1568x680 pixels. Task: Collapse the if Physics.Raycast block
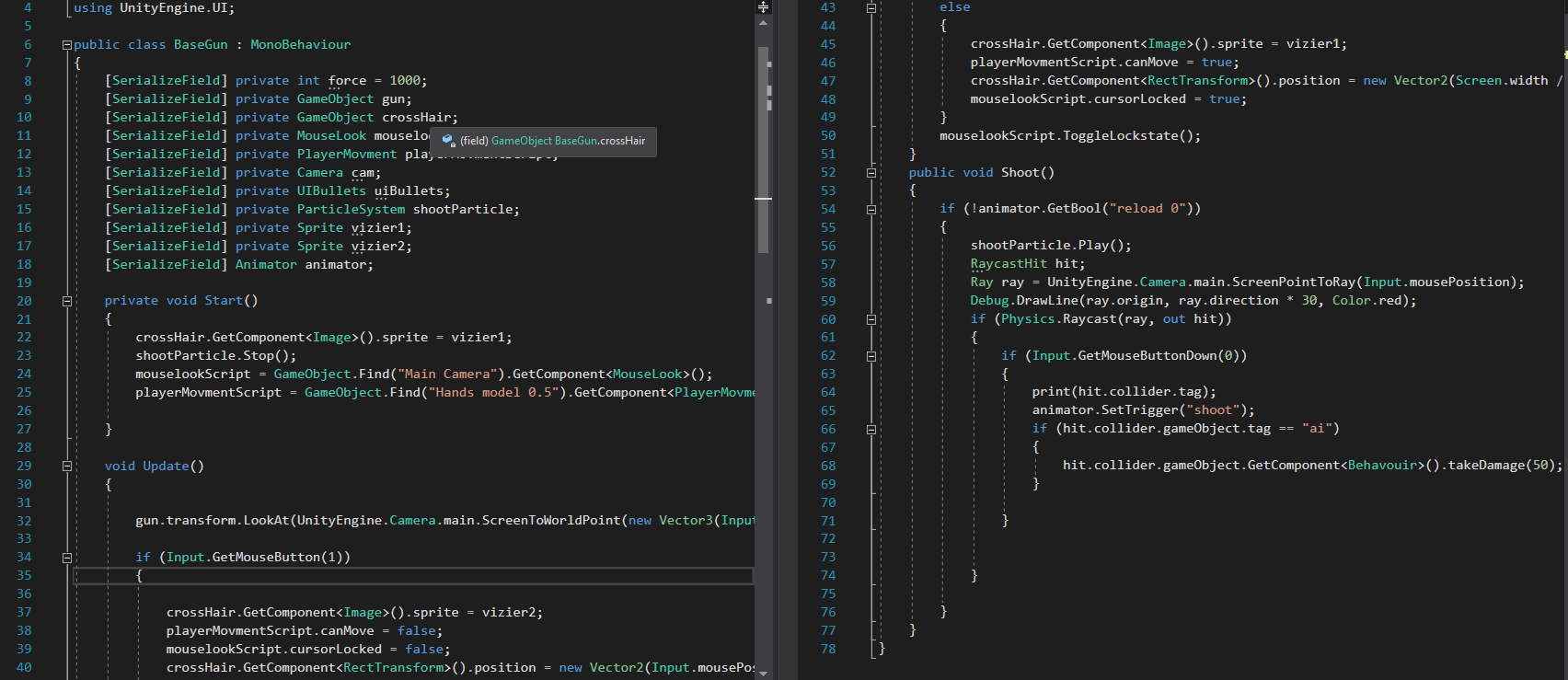(870, 319)
